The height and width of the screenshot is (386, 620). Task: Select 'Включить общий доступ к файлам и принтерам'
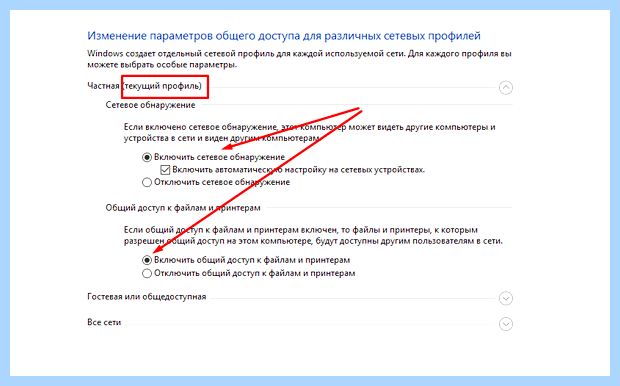147,260
